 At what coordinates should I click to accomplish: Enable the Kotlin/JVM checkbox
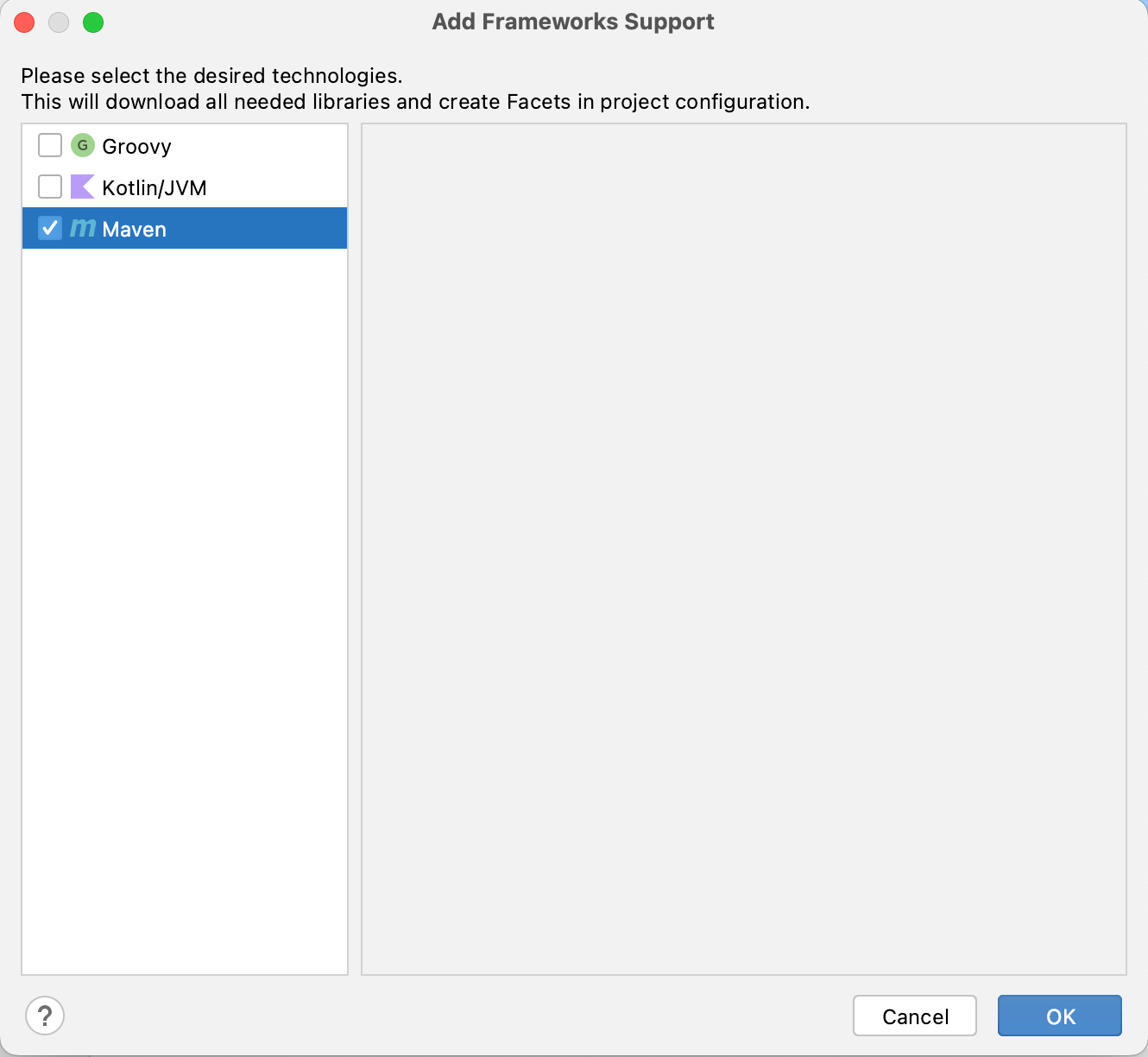tap(49, 187)
